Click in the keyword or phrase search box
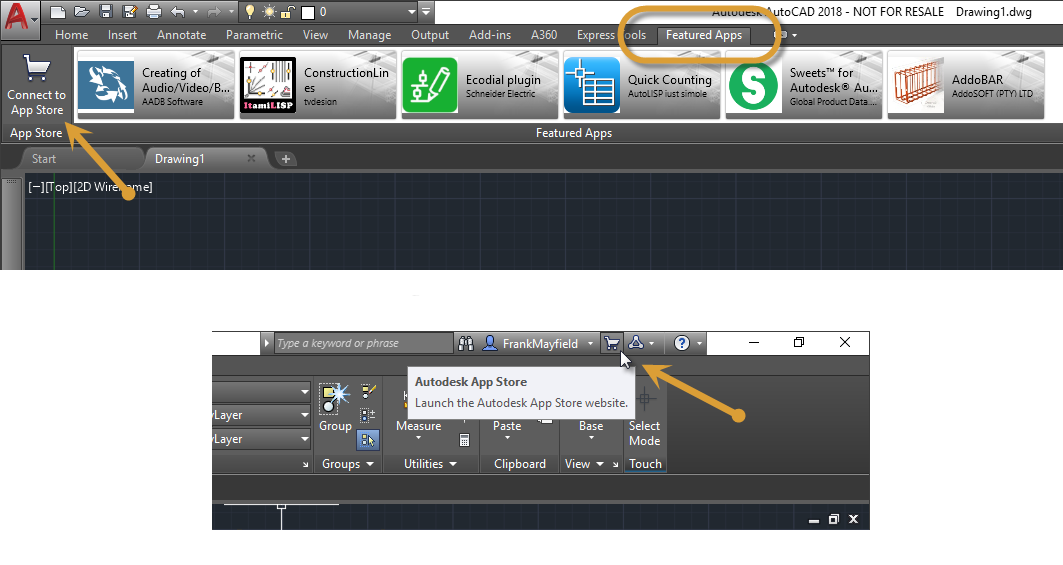The image size is (1063, 565). coord(363,343)
